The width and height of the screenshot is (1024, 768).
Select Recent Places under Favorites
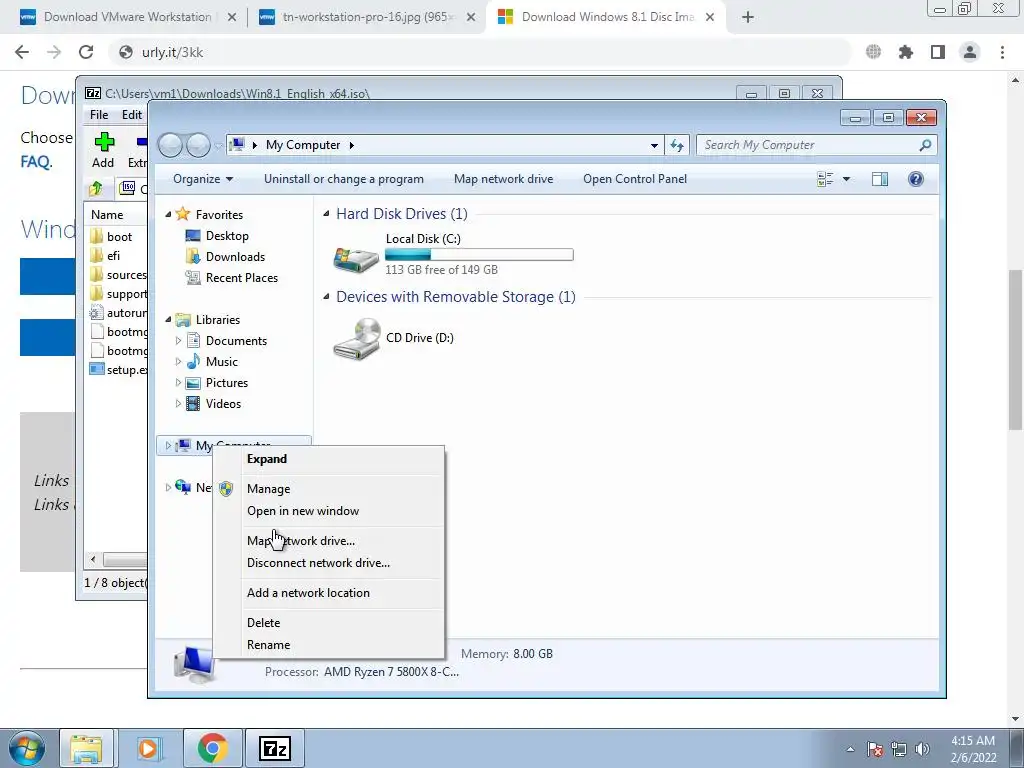[242, 278]
